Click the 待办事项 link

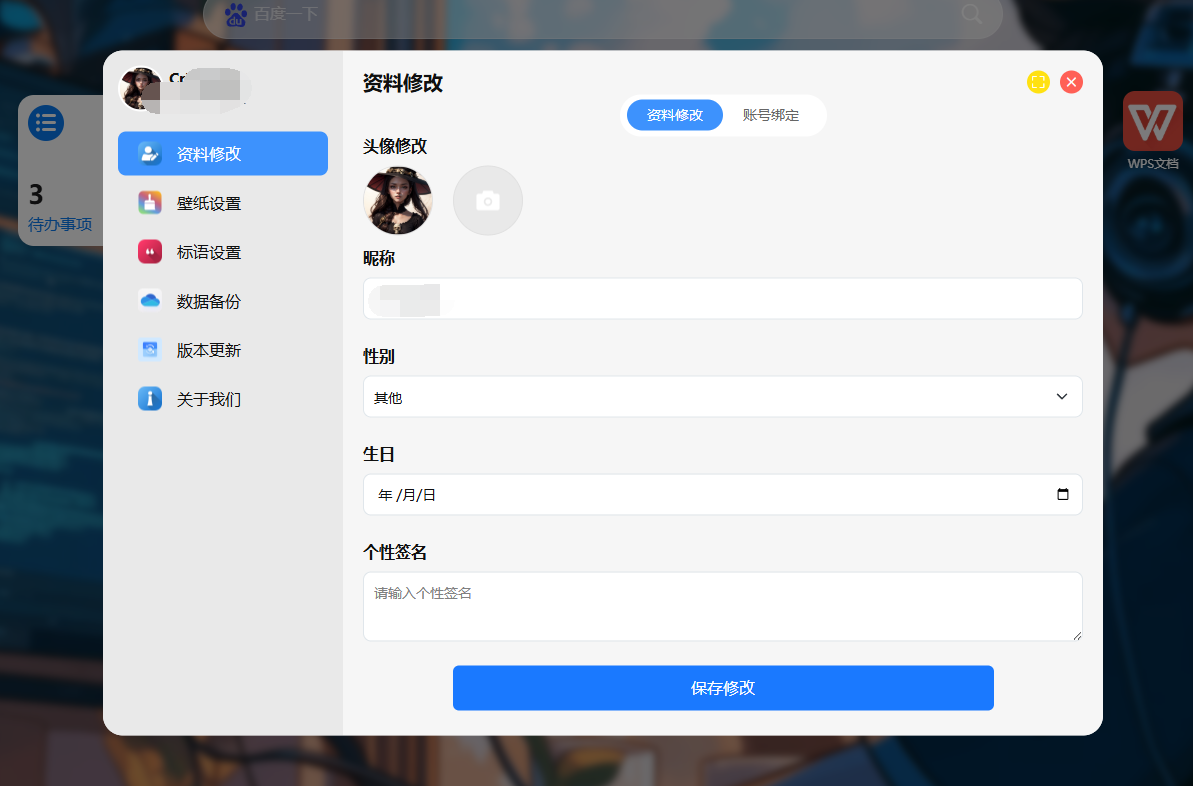60,224
